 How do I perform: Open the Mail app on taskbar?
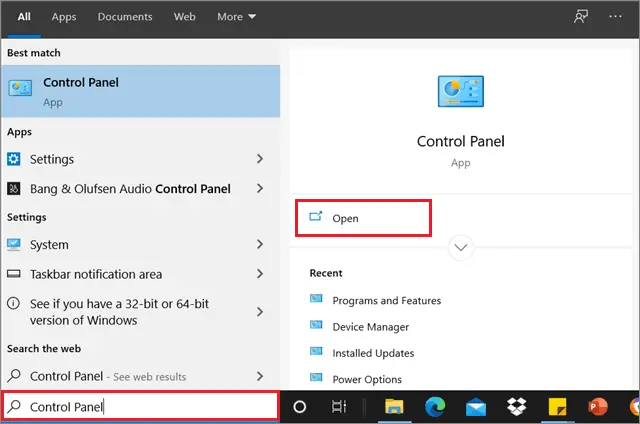(x=476, y=407)
